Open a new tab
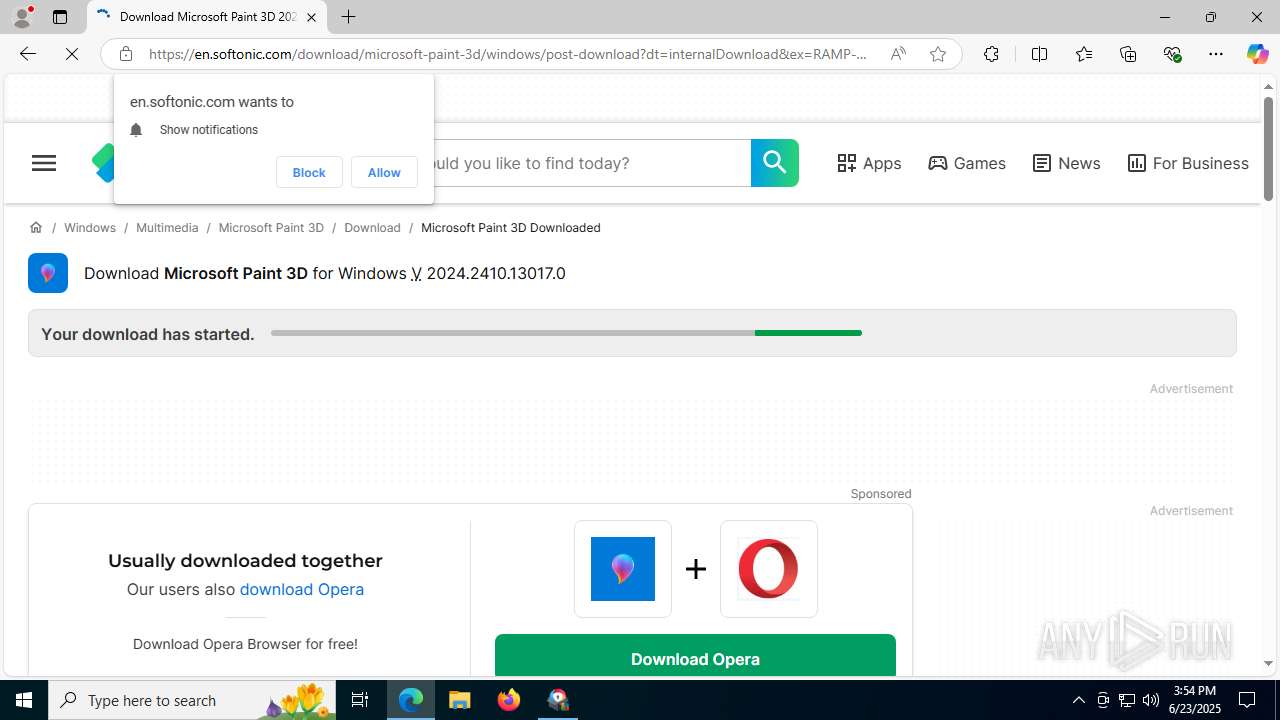 click(x=348, y=17)
